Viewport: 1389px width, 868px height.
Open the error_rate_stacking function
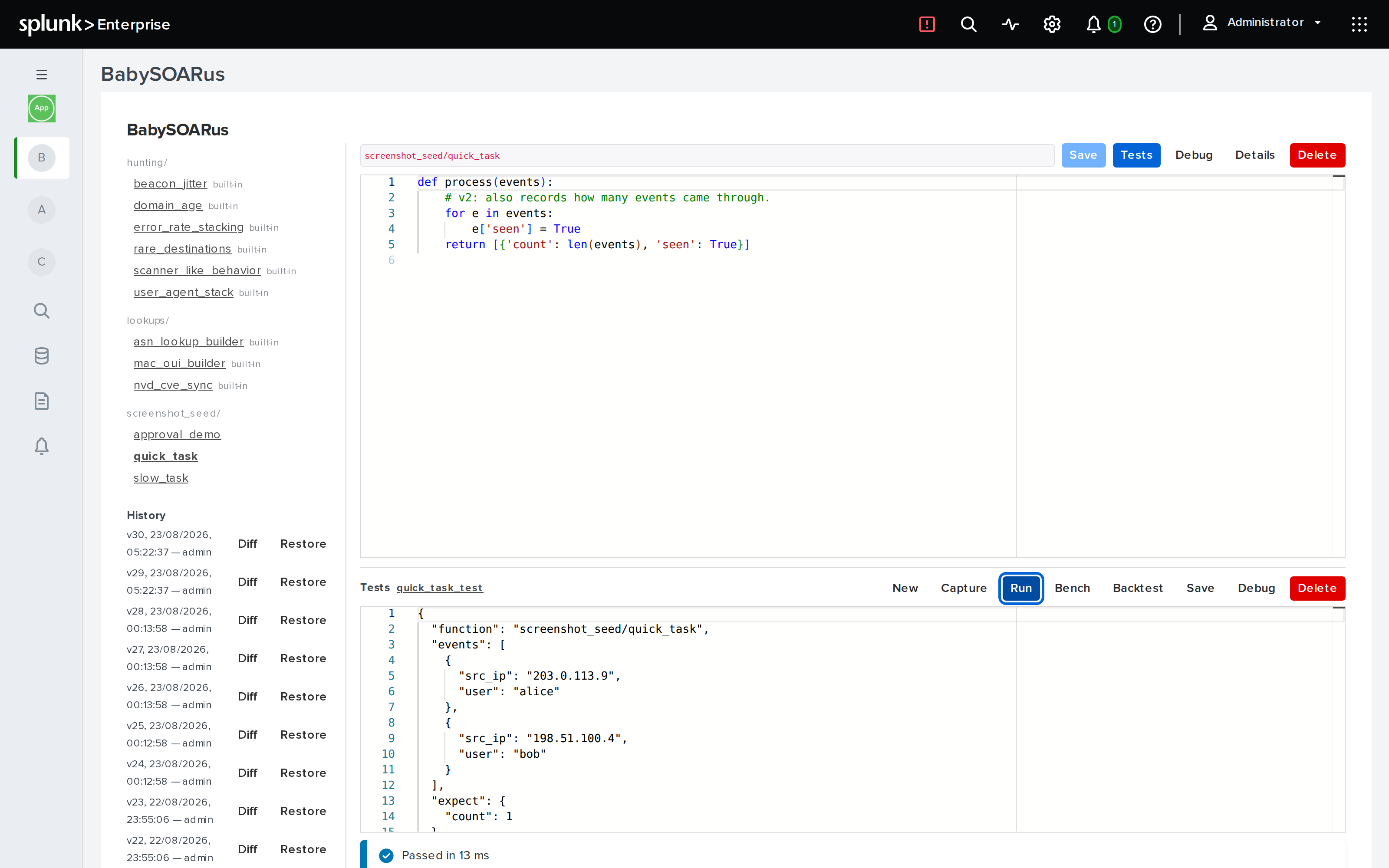(188, 227)
